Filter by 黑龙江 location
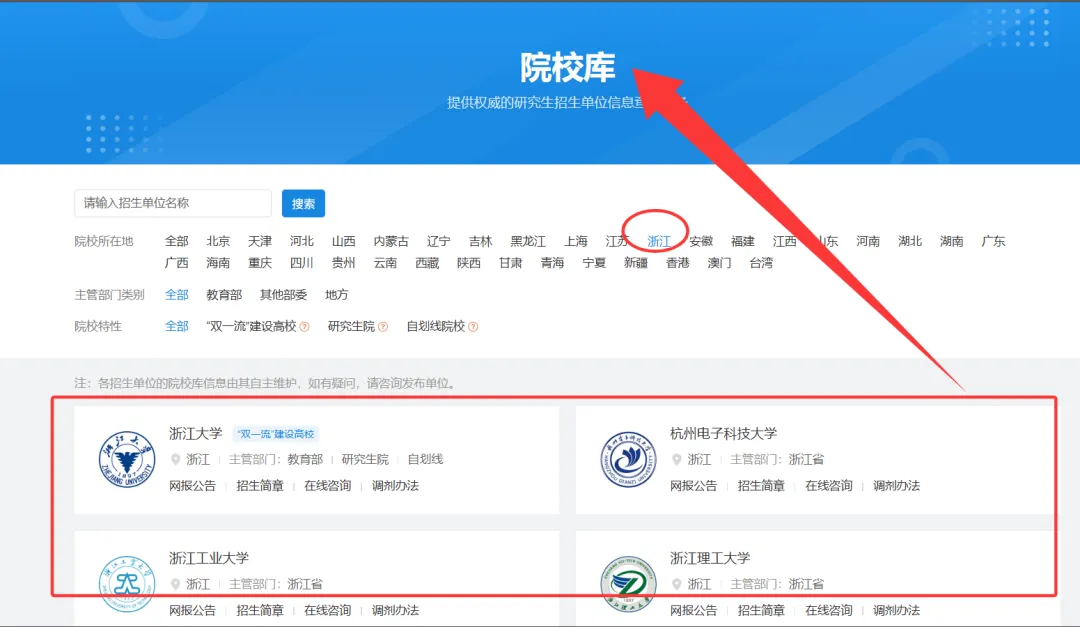1080x627 pixels. (528, 241)
